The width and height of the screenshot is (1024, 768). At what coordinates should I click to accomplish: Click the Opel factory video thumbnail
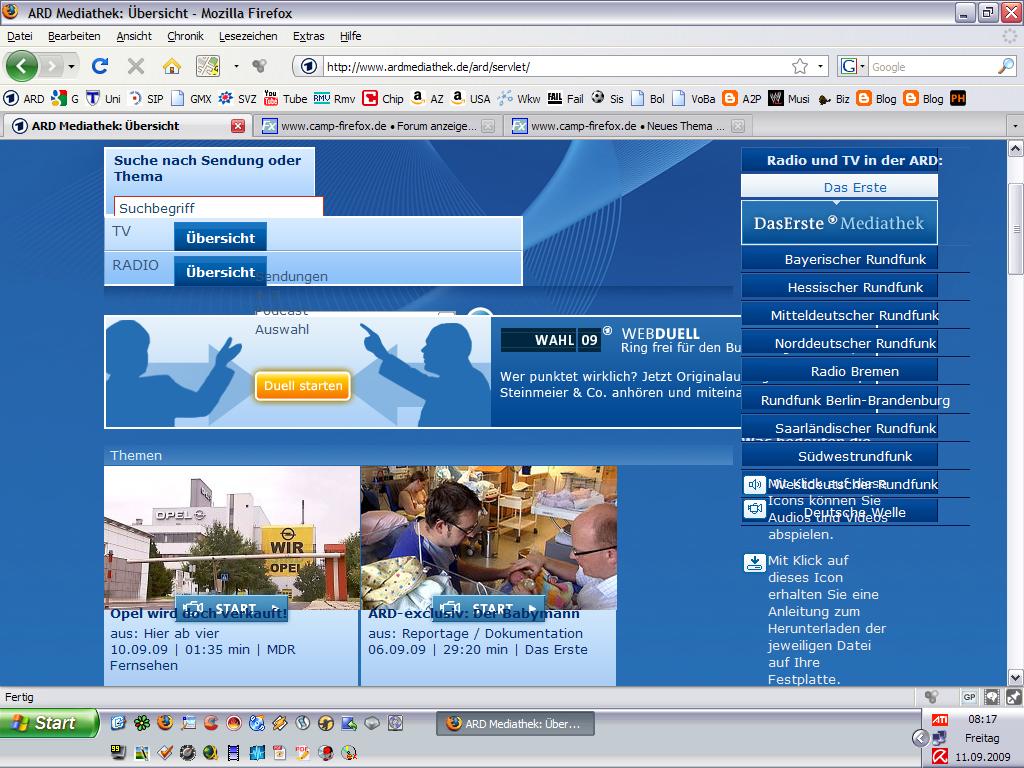[231, 537]
